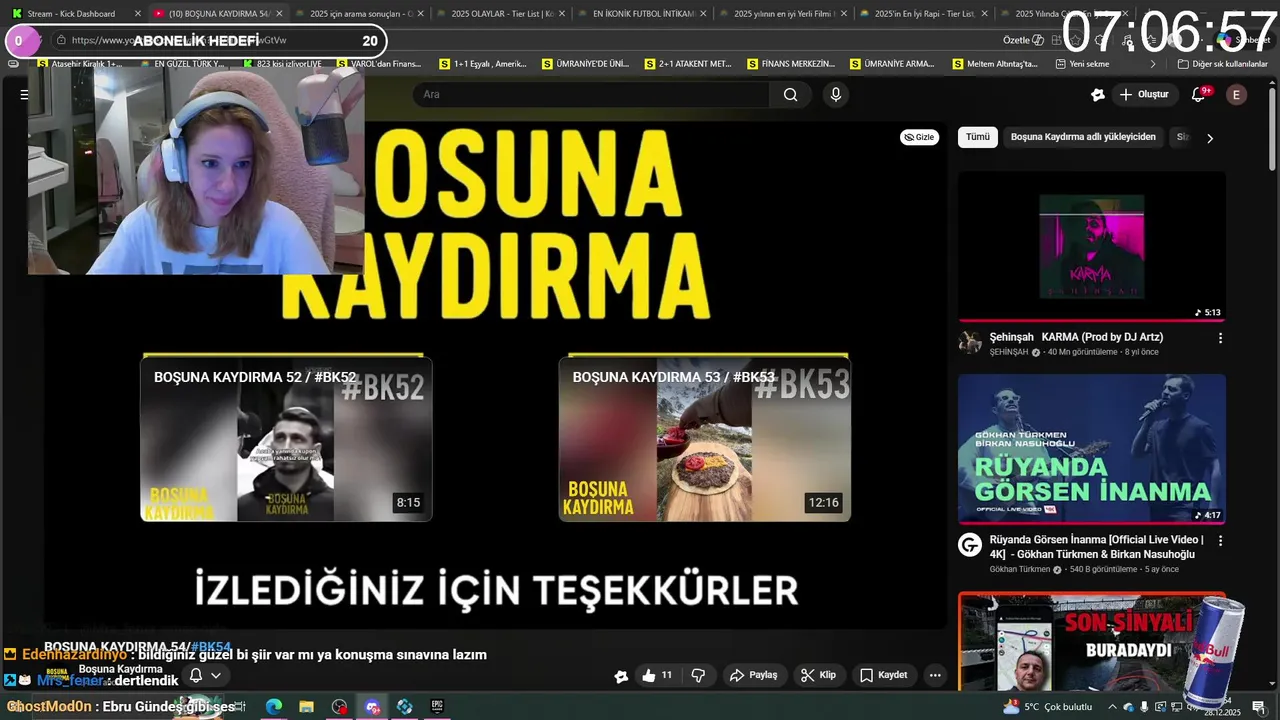Click the Paylaş share button
Screen dimensions: 1280x720
click(753, 675)
